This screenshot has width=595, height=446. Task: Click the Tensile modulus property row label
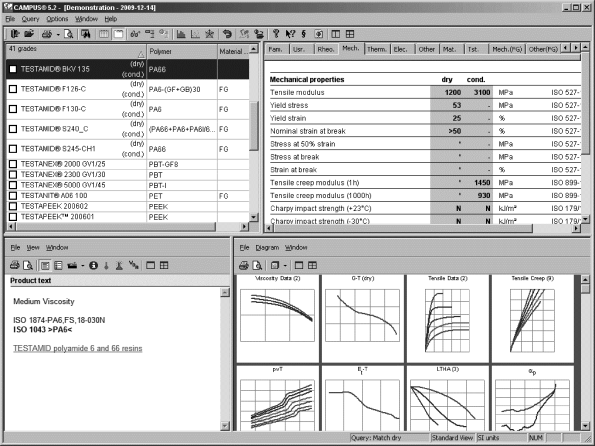click(297, 92)
